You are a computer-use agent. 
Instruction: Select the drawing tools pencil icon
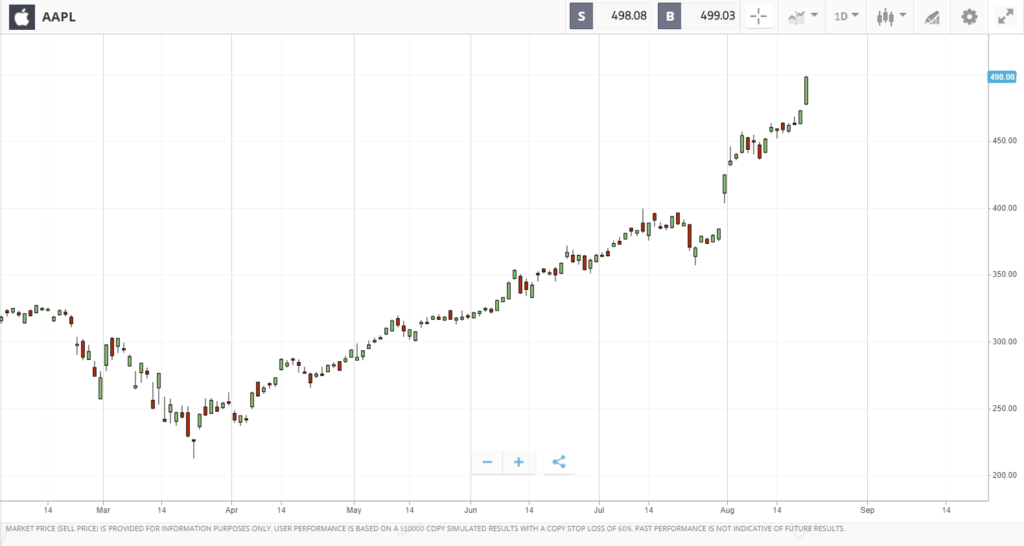click(x=932, y=17)
